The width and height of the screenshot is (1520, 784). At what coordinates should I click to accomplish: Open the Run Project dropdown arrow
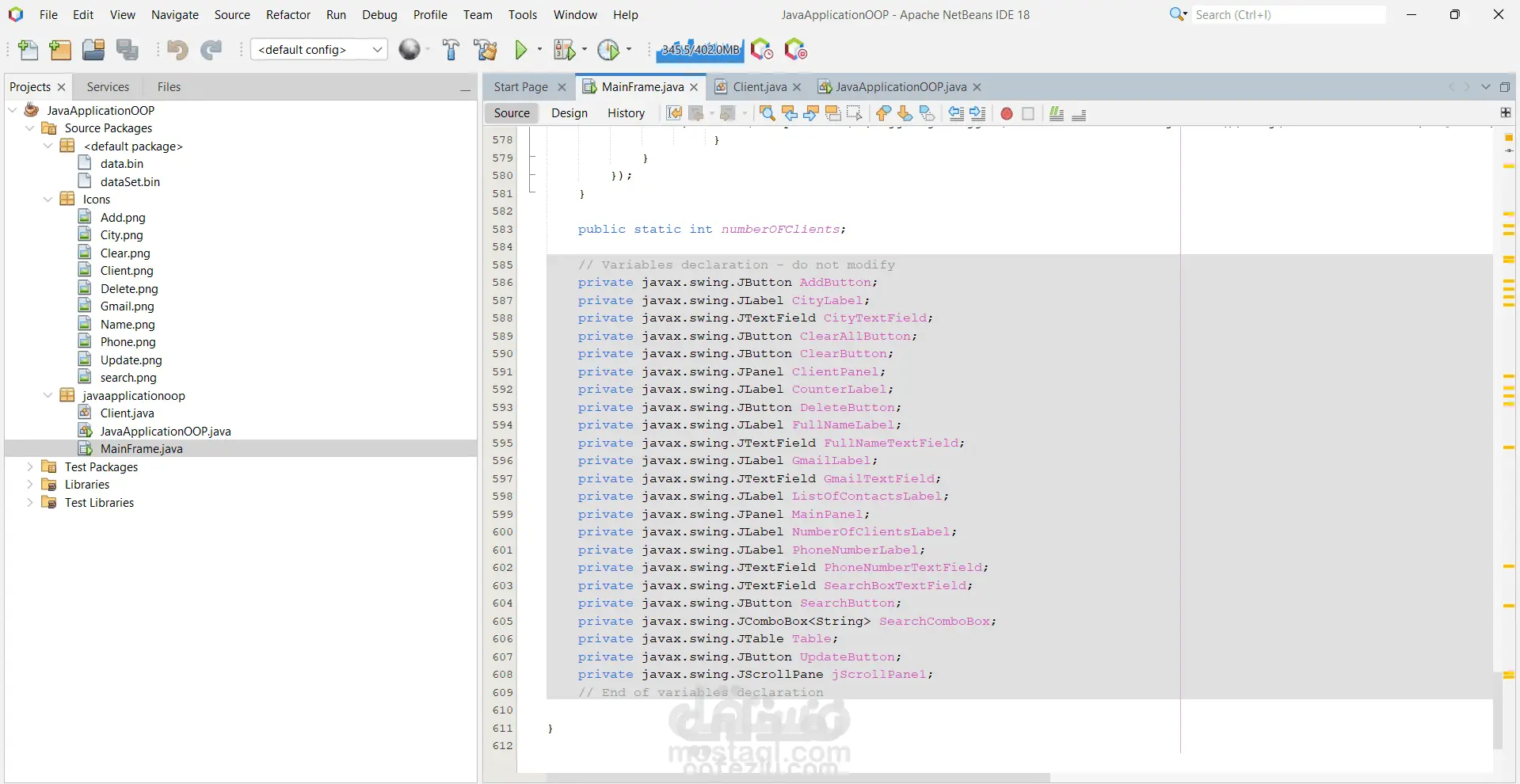point(540,49)
